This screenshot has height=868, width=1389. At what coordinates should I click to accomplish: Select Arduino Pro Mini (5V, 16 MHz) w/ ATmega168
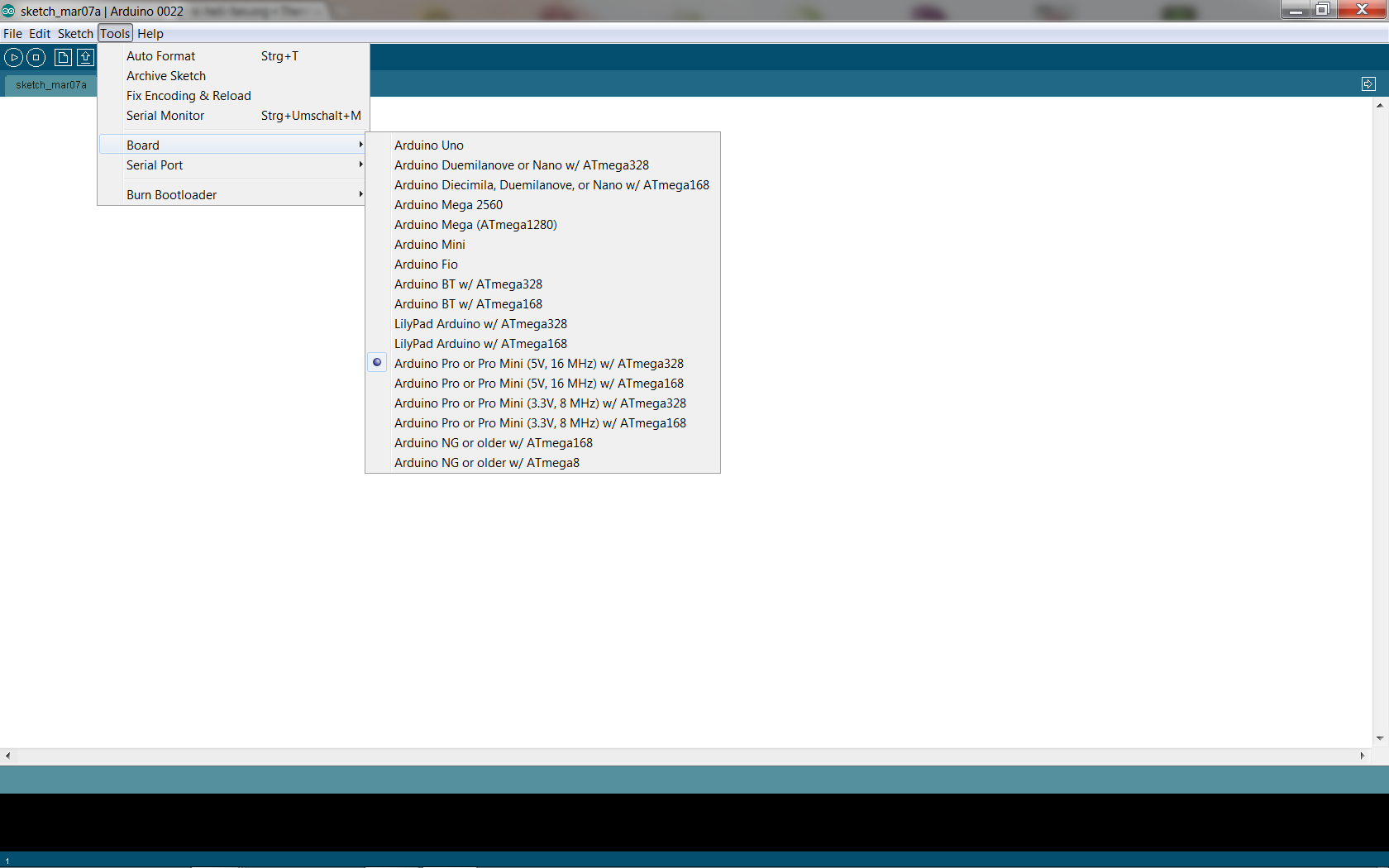(x=543, y=383)
